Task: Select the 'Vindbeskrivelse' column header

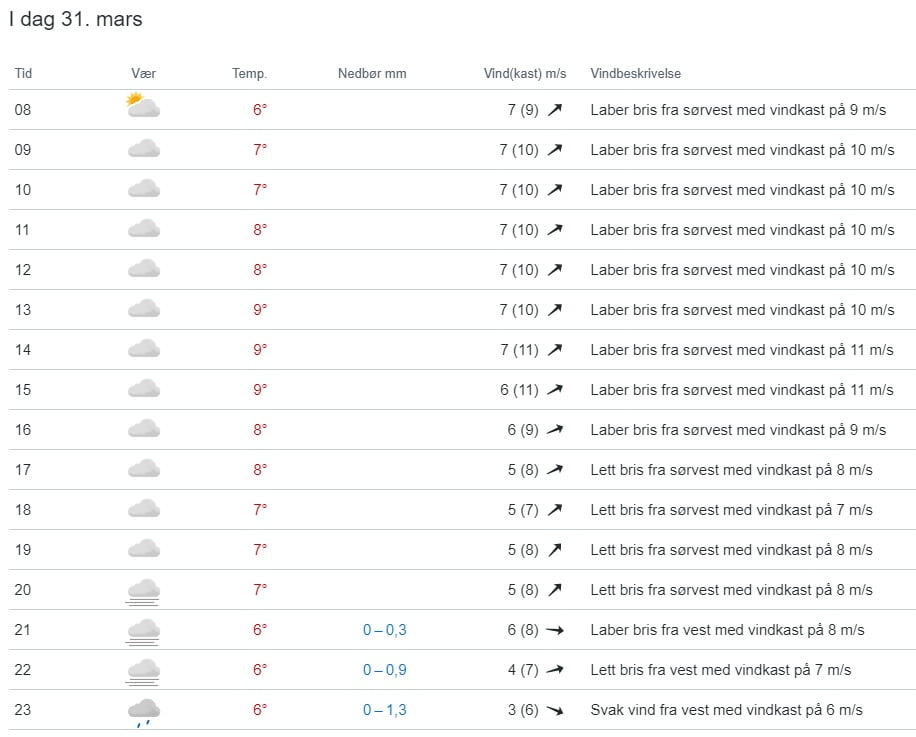Action: 636,74
